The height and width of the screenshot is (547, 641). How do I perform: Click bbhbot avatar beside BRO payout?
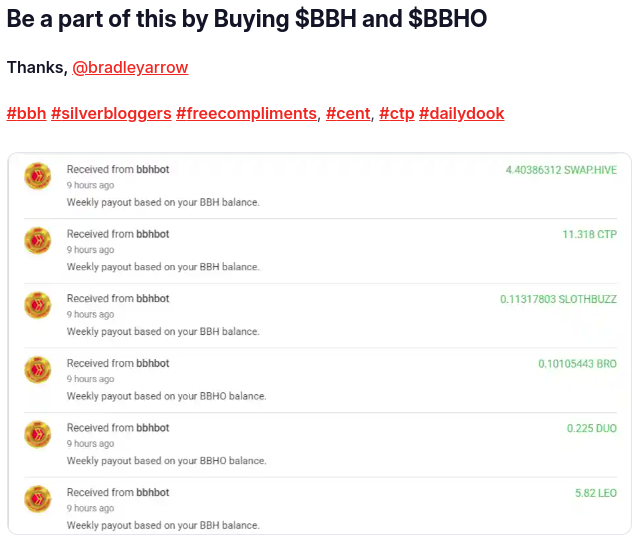click(38, 370)
